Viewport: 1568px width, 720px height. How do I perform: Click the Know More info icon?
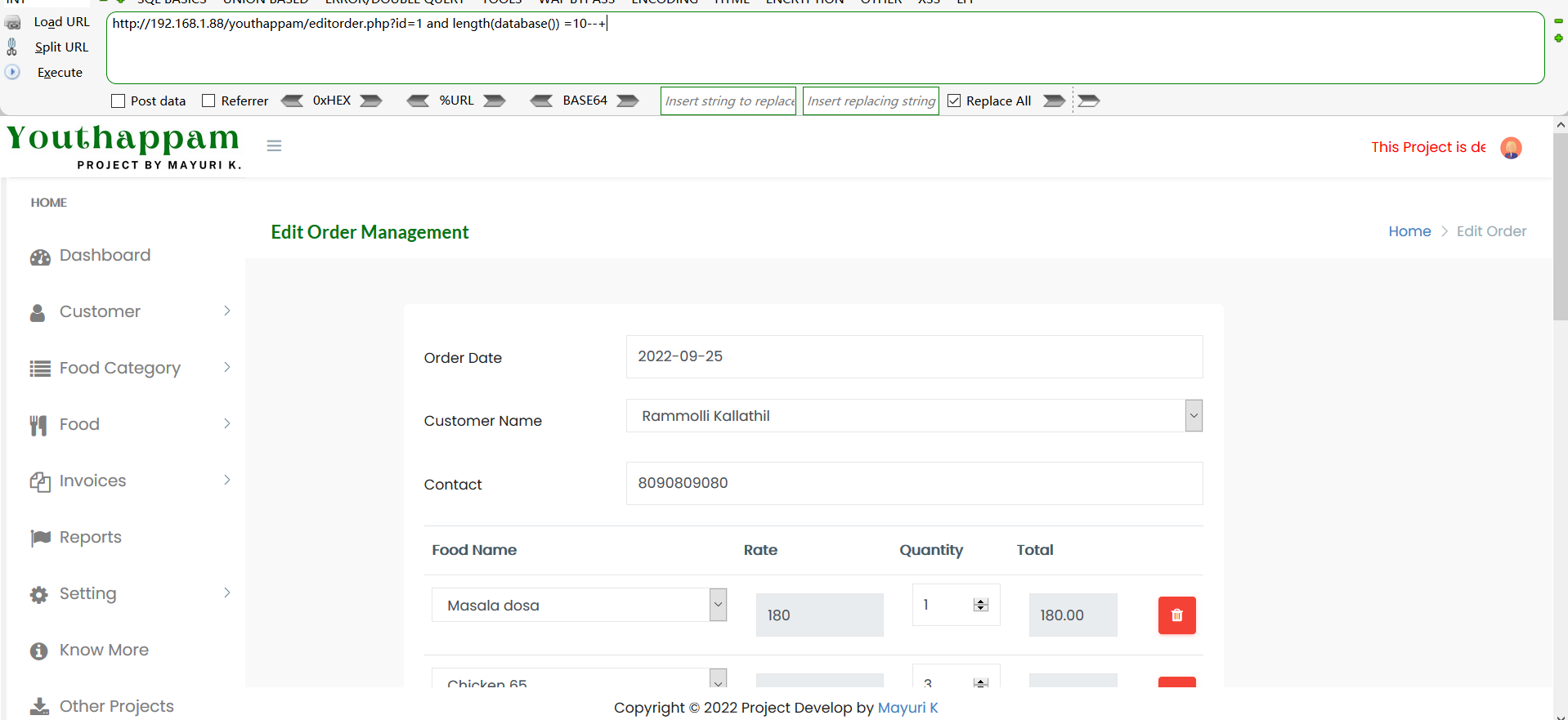[x=39, y=651]
